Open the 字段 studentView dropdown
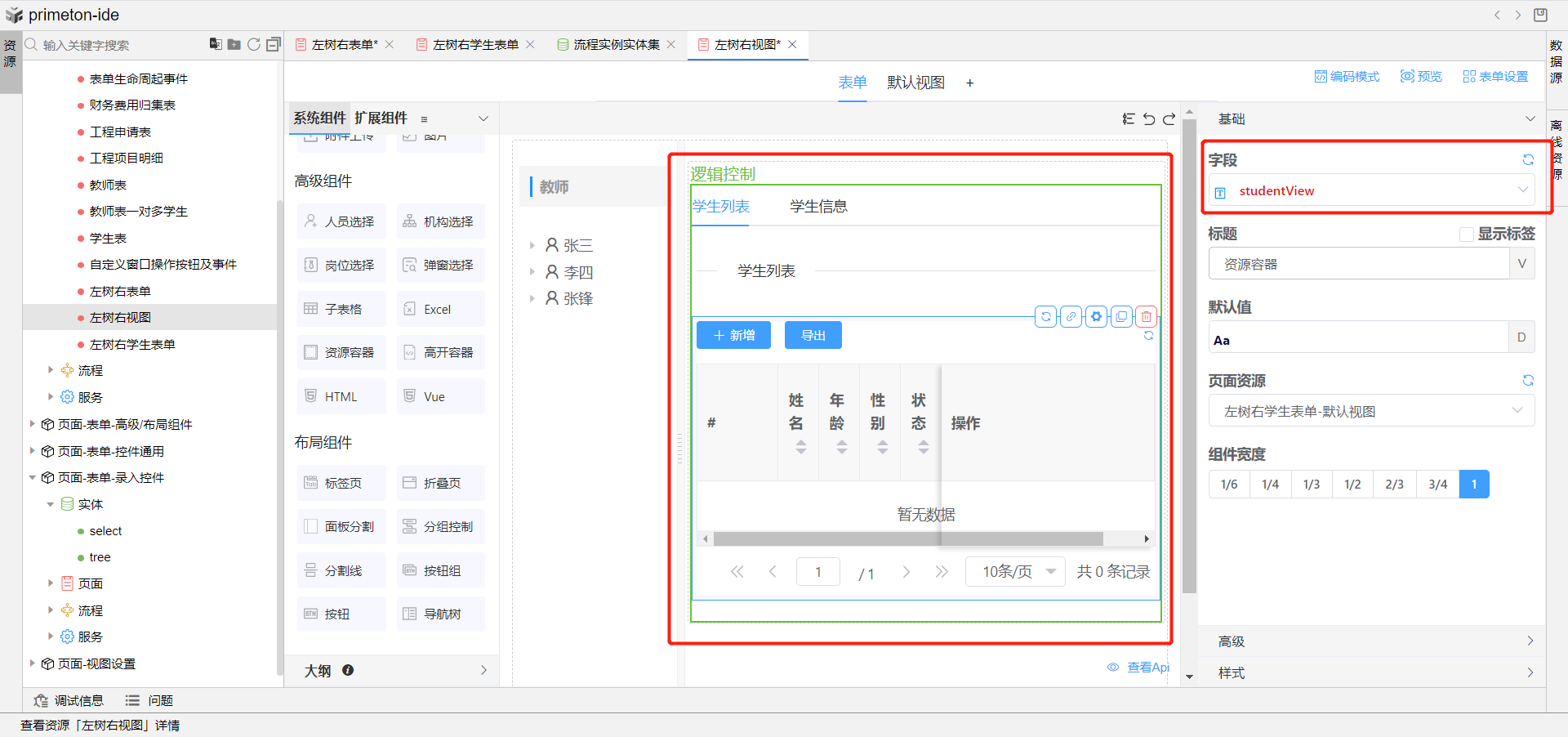1568x737 pixels. click(1372, 191)
